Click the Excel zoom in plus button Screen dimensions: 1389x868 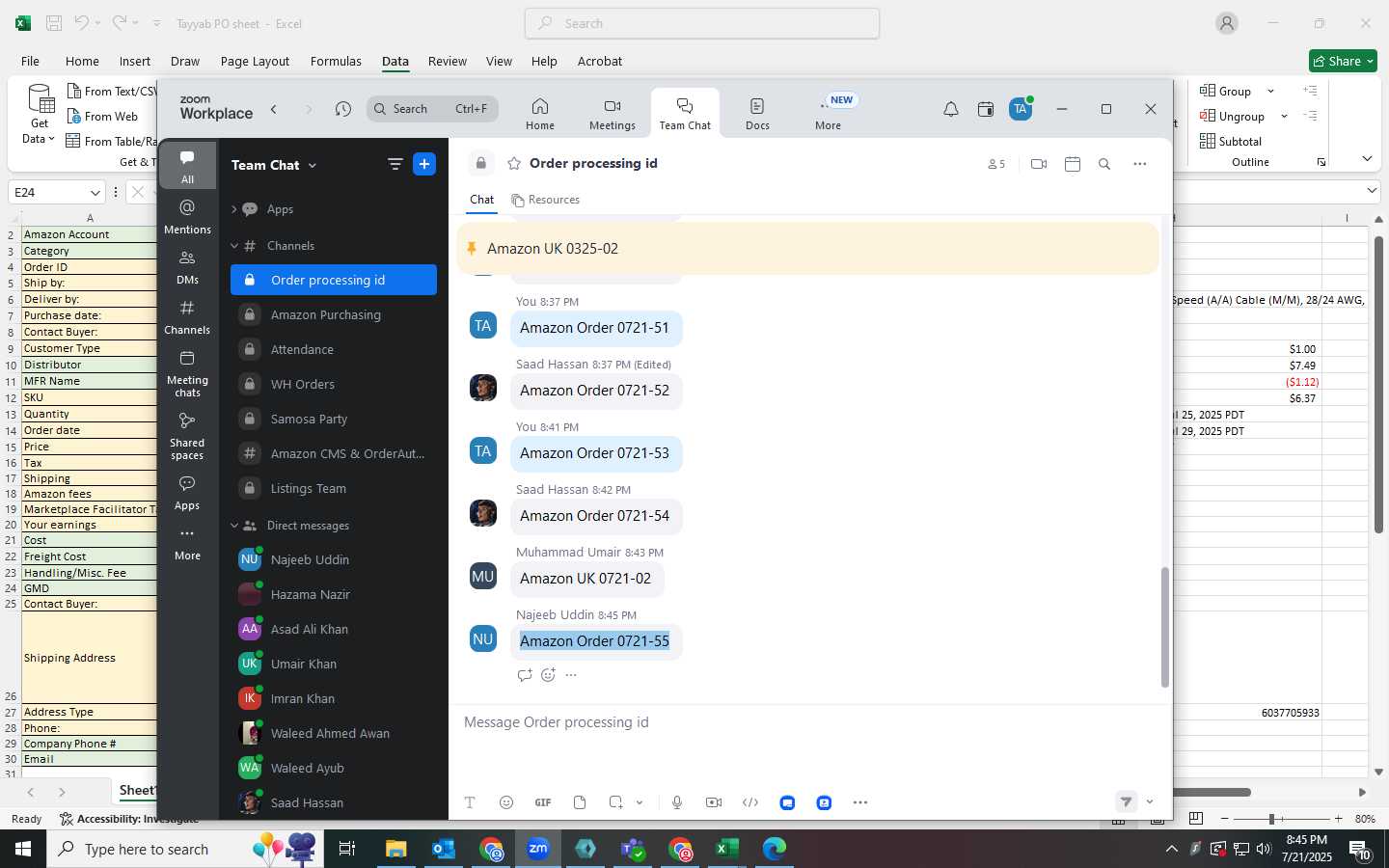1339,819
